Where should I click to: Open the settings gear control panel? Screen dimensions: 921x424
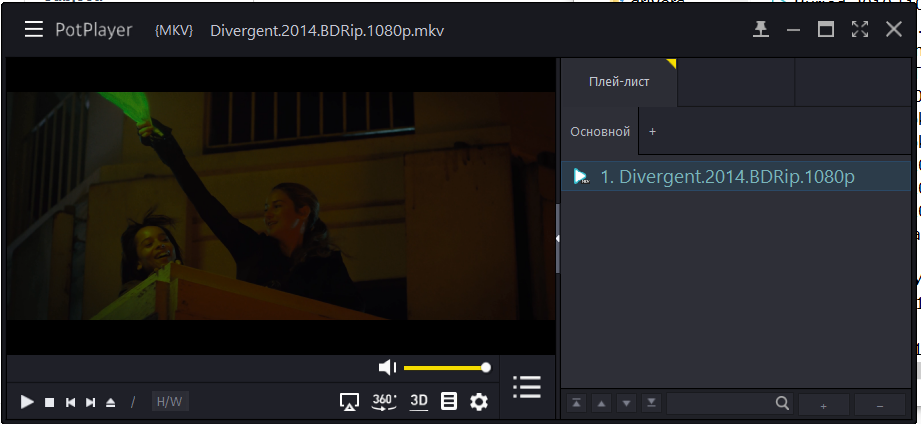coord(479,402)
